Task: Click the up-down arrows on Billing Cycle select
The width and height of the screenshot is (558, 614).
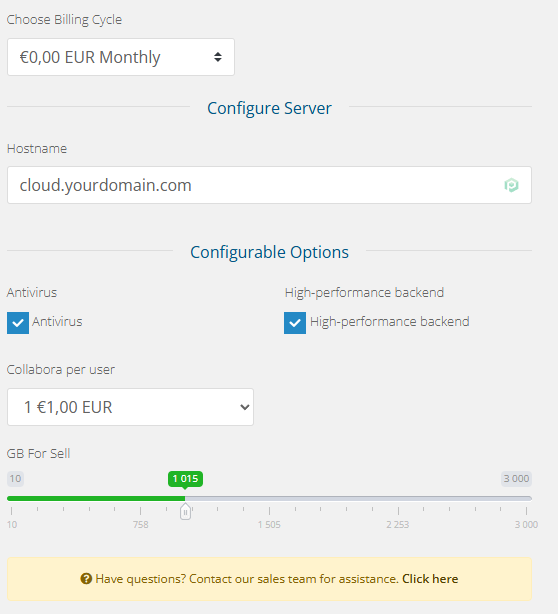Action: click(x=218, y=57)
